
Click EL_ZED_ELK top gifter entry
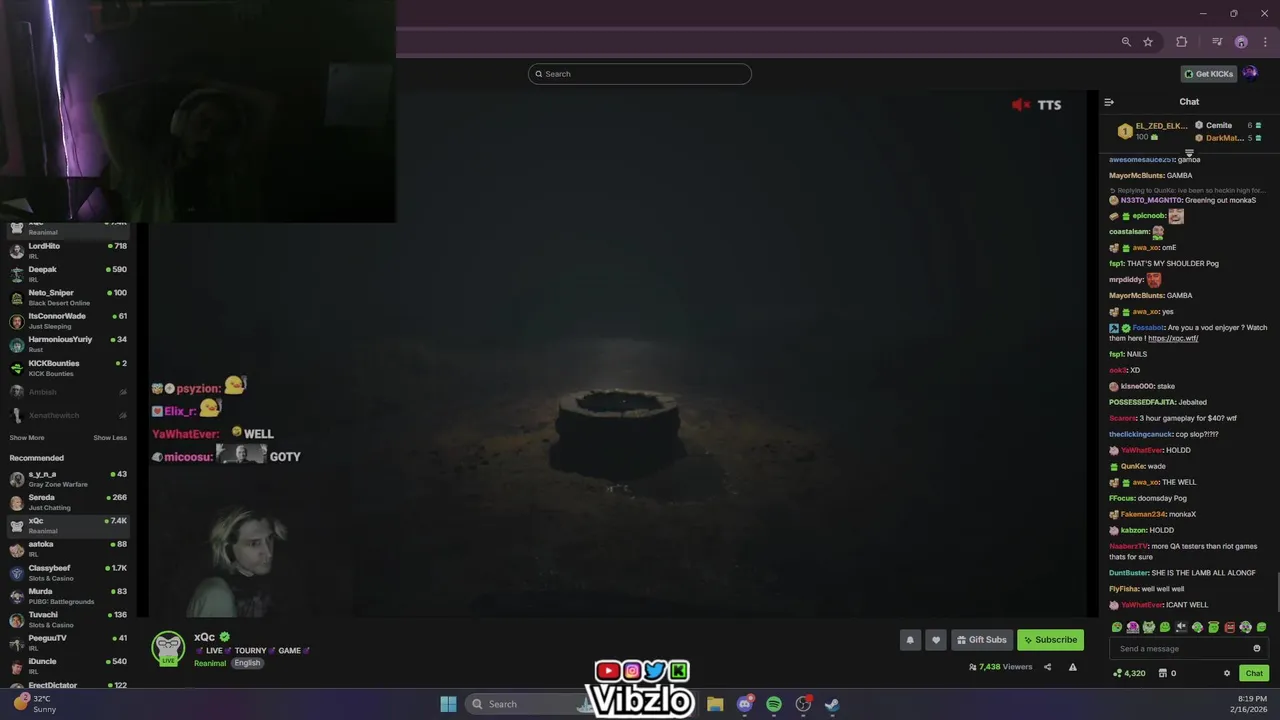(1153, 131)
